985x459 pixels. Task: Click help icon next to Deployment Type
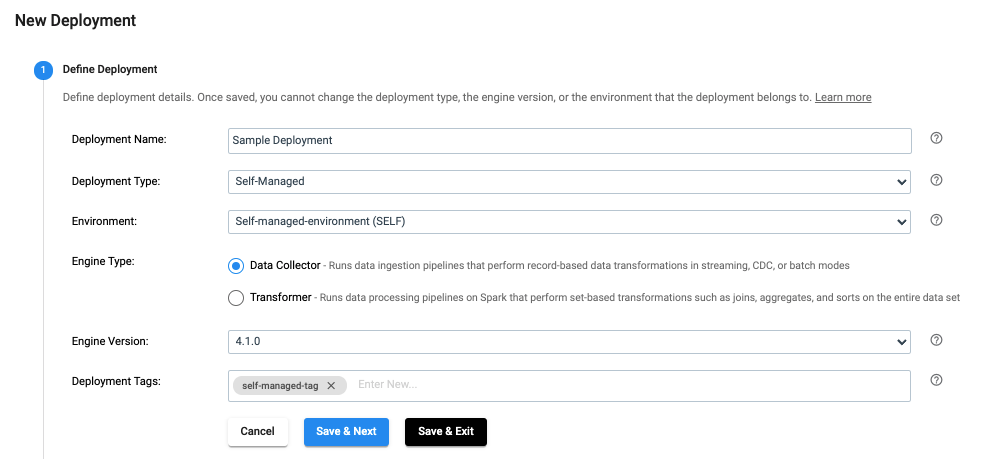[x=936, y=180]
